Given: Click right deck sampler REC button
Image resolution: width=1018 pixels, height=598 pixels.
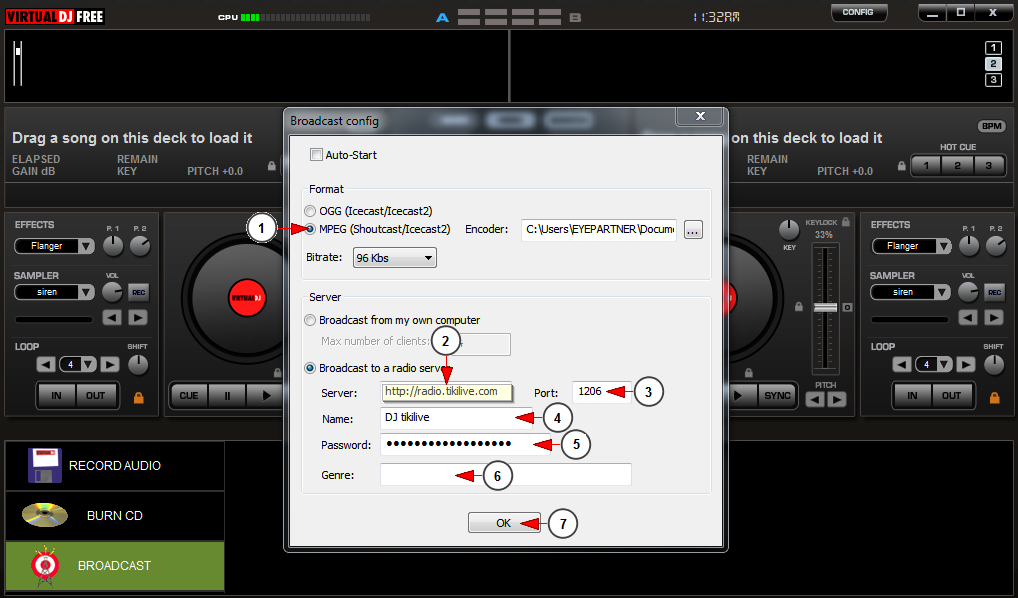Looking at the screenshot, I should [995, 292].
